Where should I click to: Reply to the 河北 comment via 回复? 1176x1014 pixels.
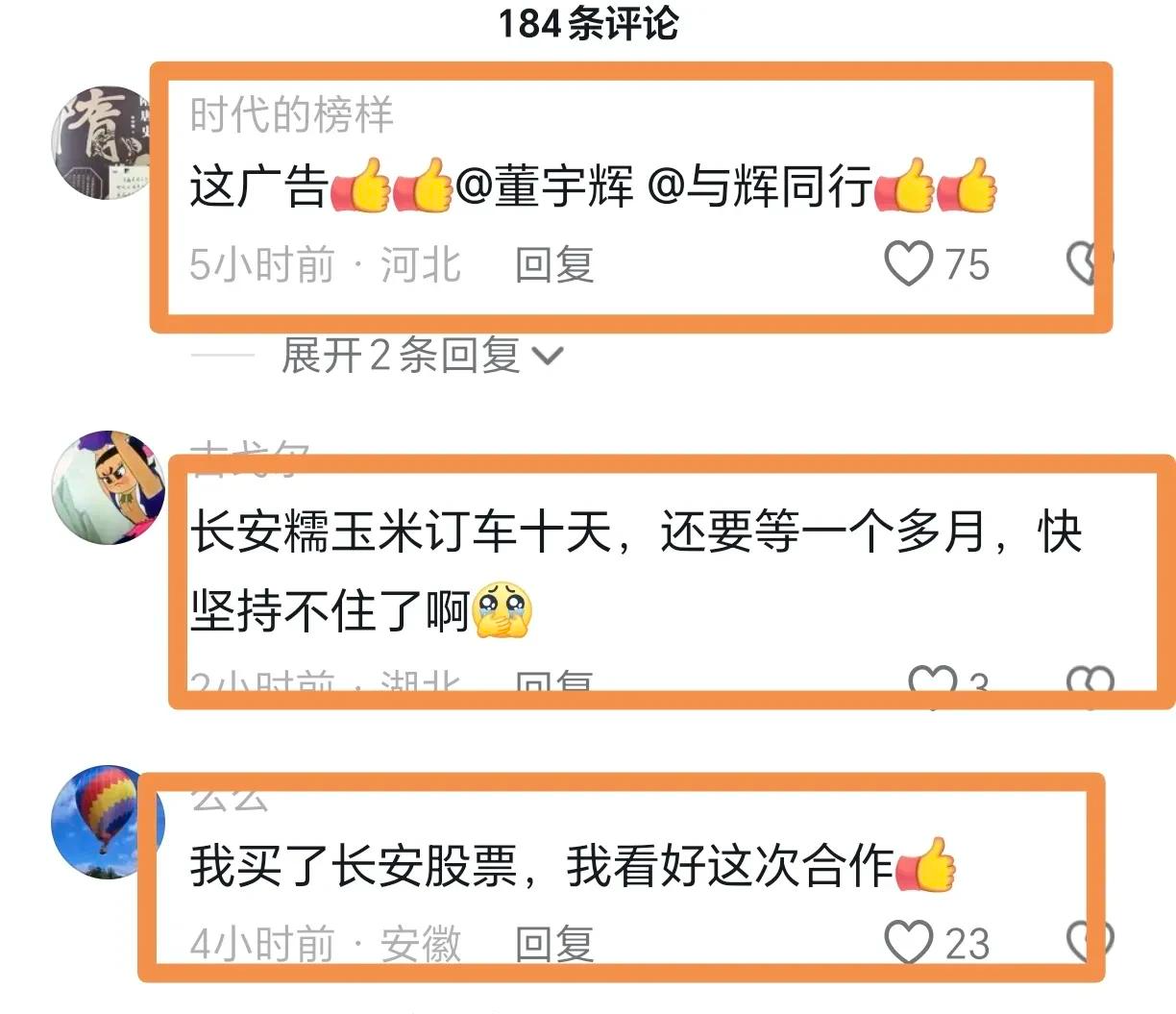pyautogui.click(x=554, y=264)
